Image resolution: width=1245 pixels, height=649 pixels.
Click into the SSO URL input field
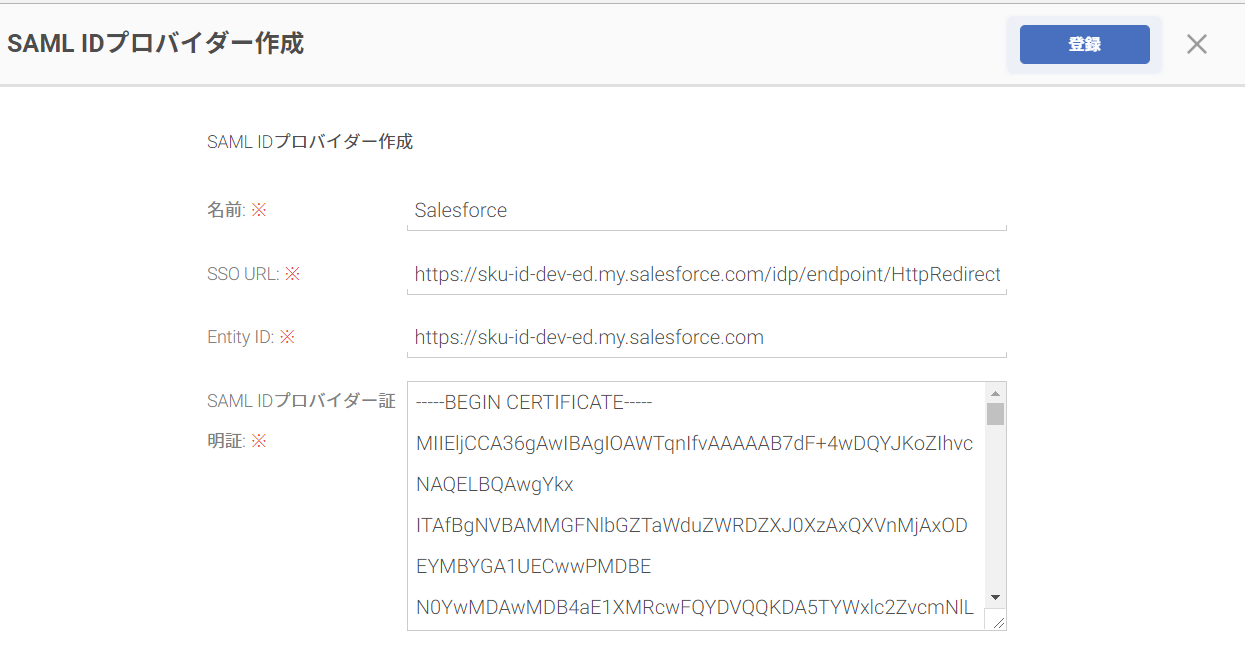click(x=706, y=274)
